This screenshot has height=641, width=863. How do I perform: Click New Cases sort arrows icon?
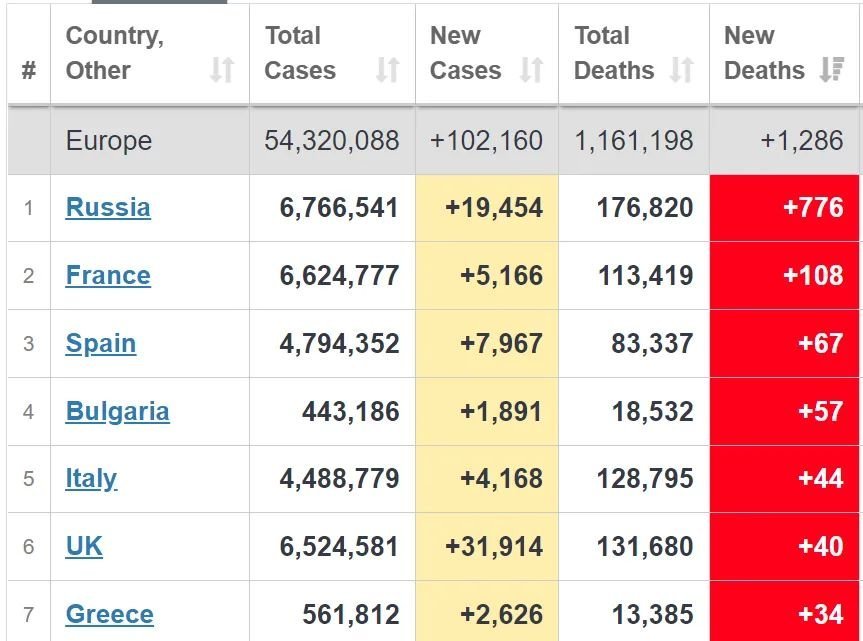tap(531, 70)
